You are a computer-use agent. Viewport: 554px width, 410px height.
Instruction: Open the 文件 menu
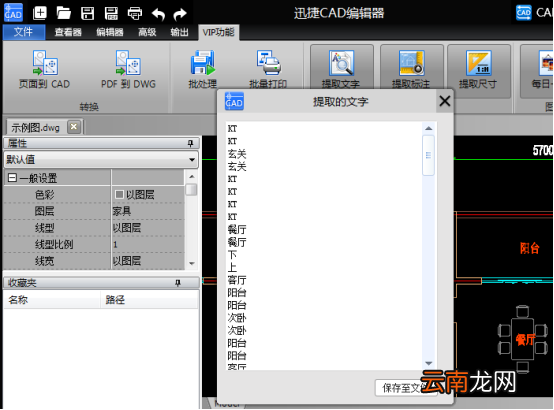24,32
